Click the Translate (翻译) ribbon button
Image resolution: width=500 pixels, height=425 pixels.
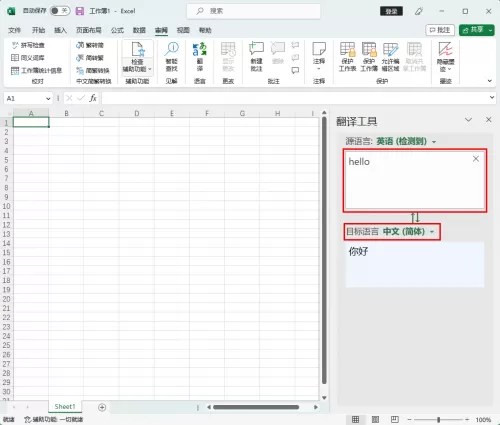(200, 56)
